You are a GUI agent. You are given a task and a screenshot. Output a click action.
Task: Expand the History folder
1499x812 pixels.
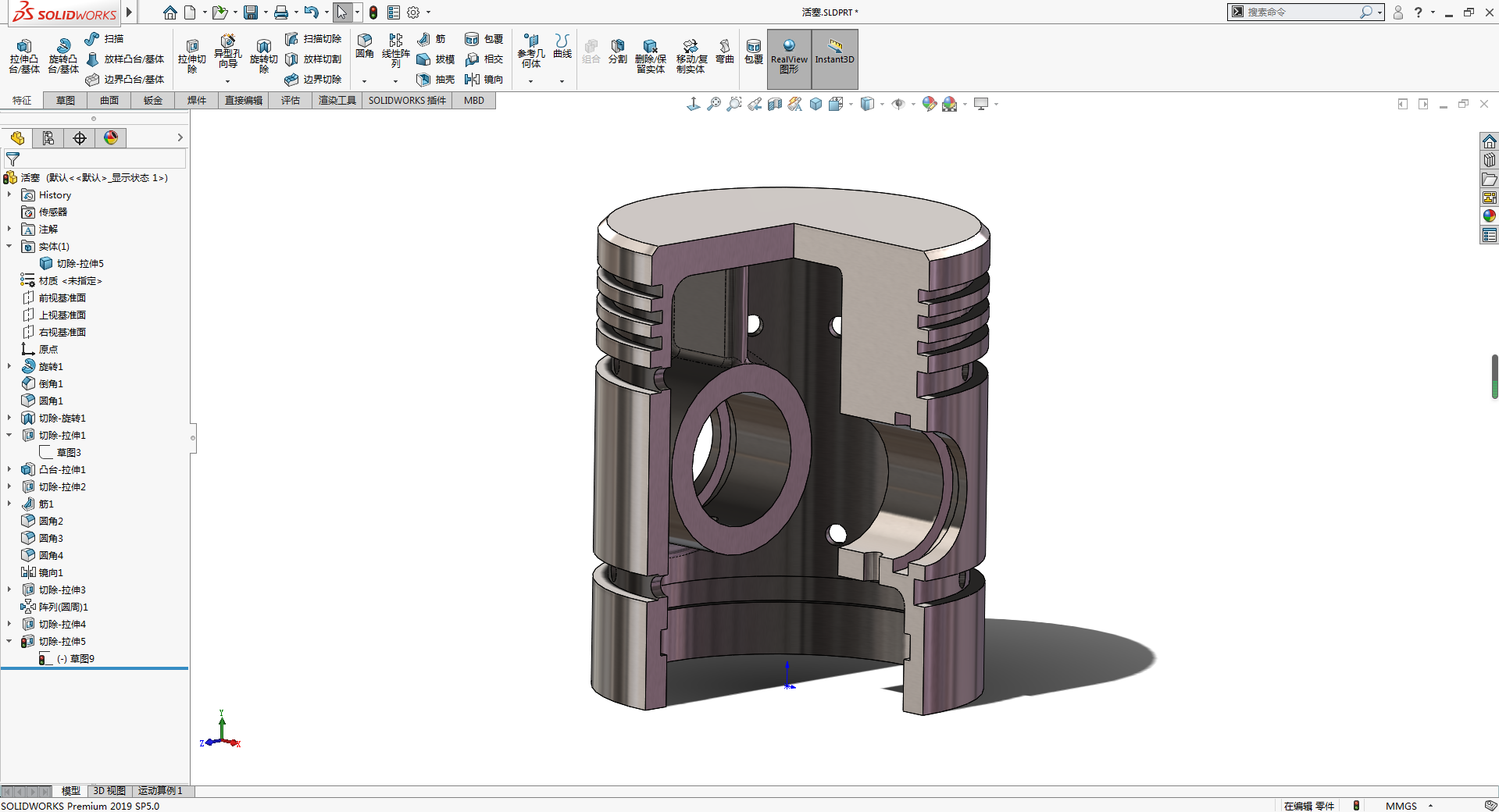point(9,194)
